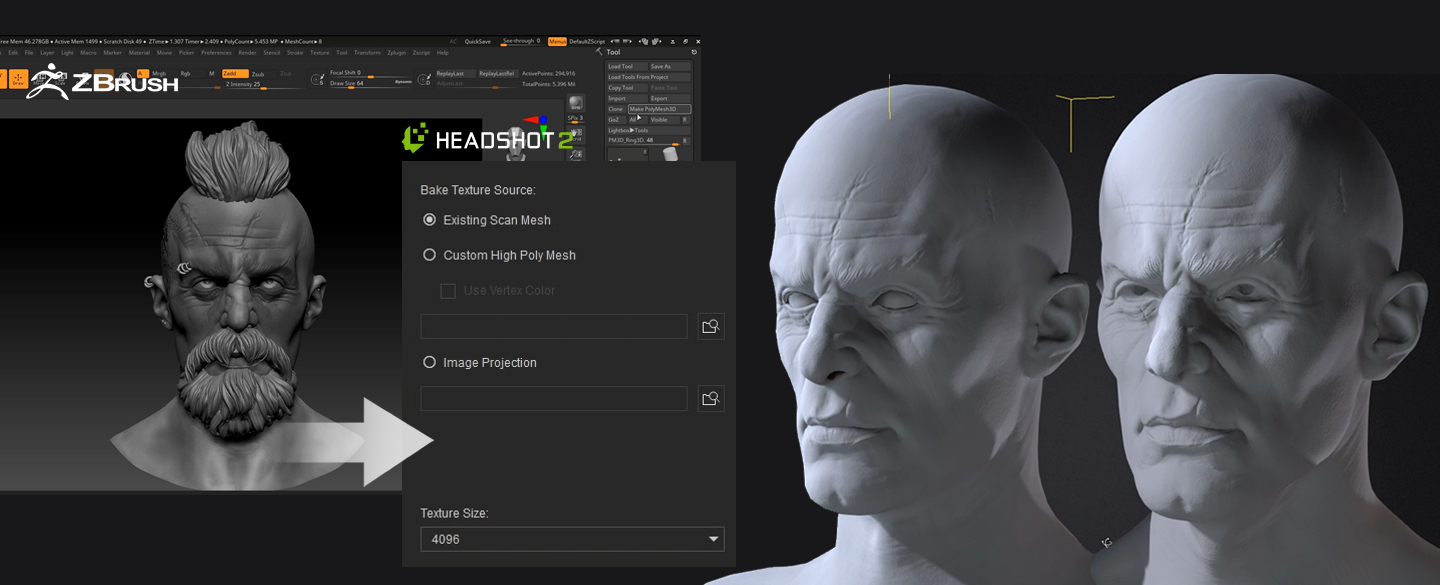
Task: Toggle the Zadd sculpt mode
Action: [x=234, y=73]
